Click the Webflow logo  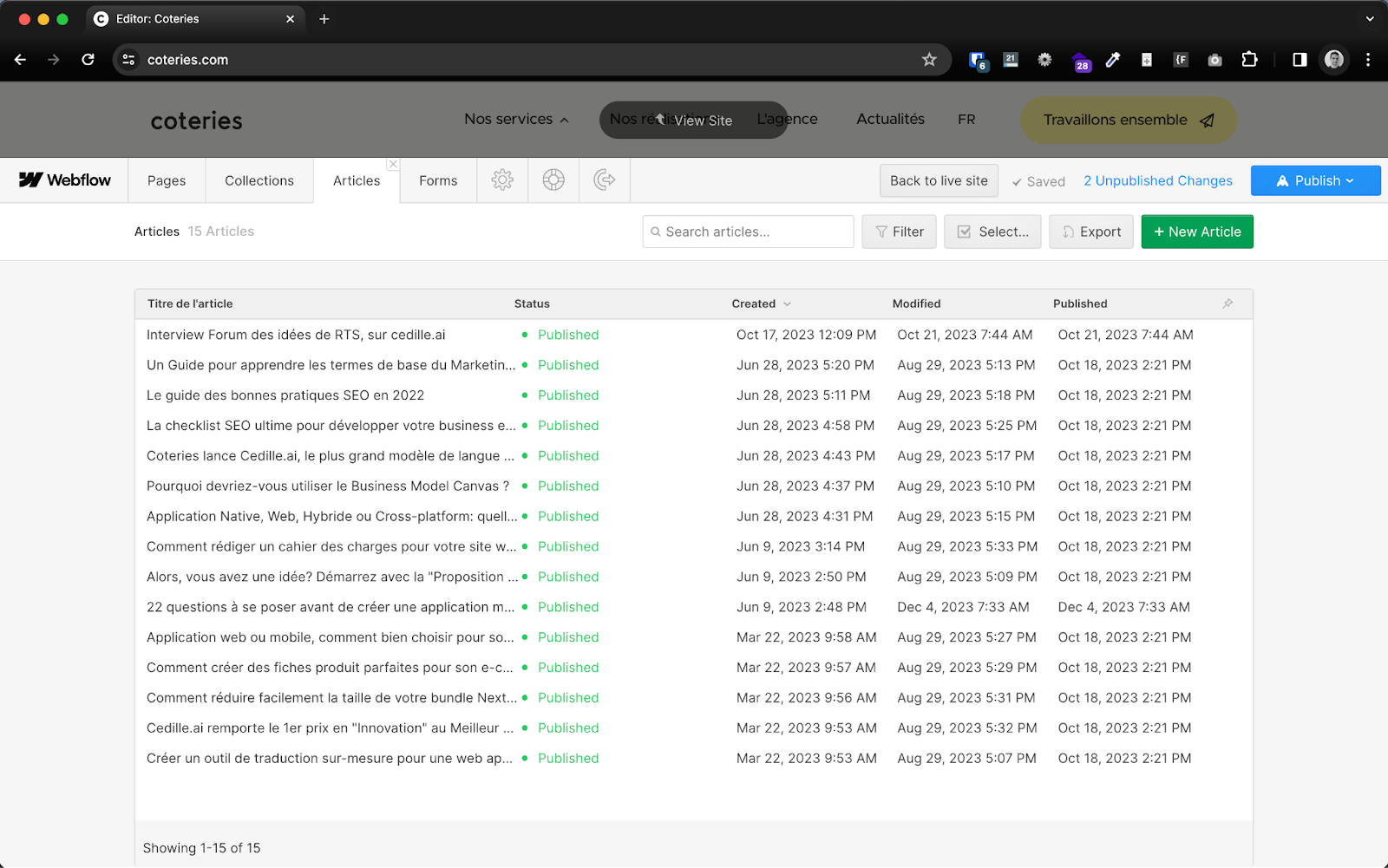tap(65, 179)
